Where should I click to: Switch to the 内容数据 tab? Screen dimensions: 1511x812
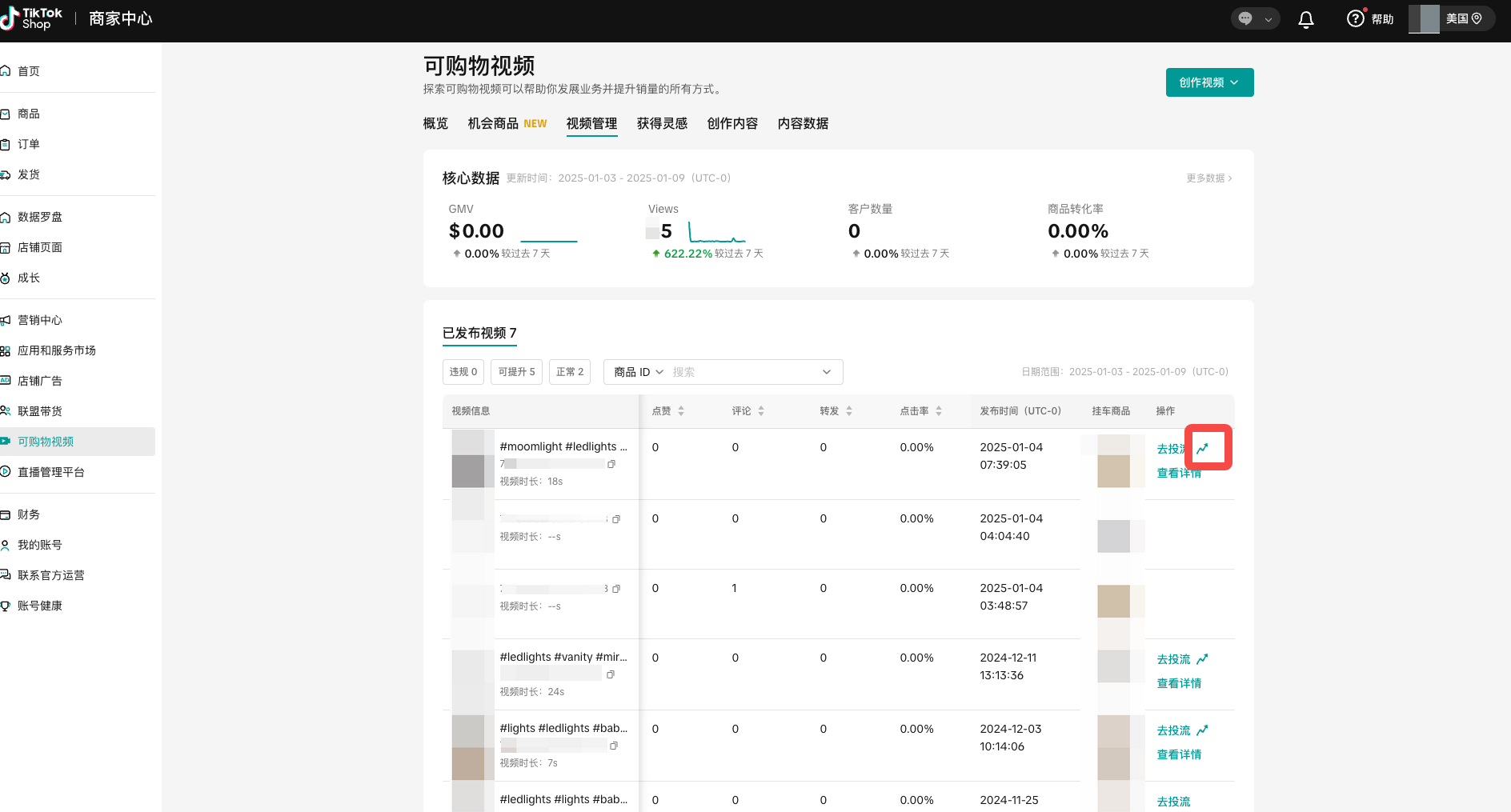pyautogui.click(x=803, y=123)
